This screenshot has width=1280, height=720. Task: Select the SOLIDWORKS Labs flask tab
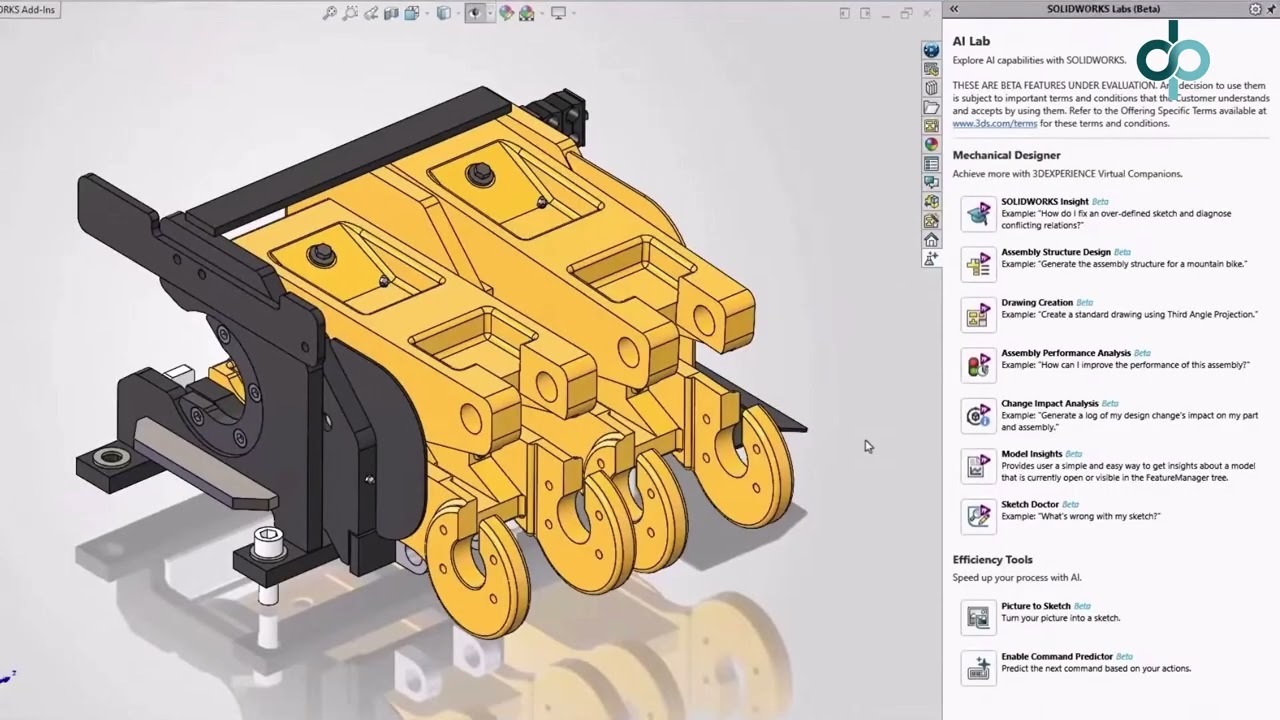[x=931, y=258]
